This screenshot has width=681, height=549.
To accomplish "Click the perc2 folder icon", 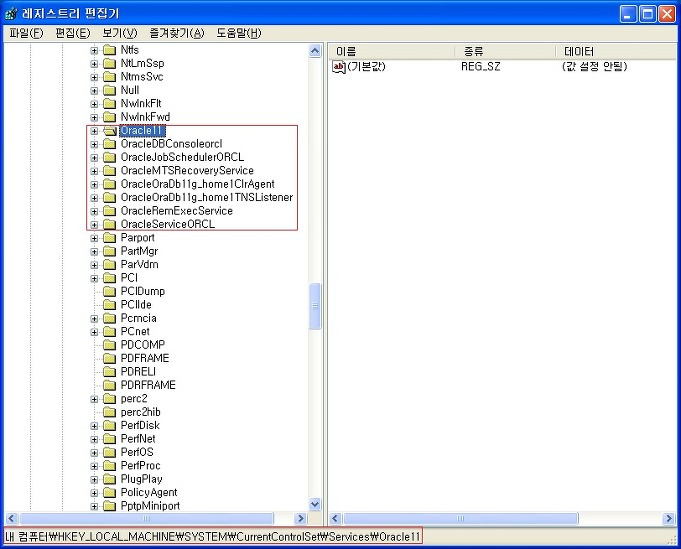I will (x=109, y=399).
